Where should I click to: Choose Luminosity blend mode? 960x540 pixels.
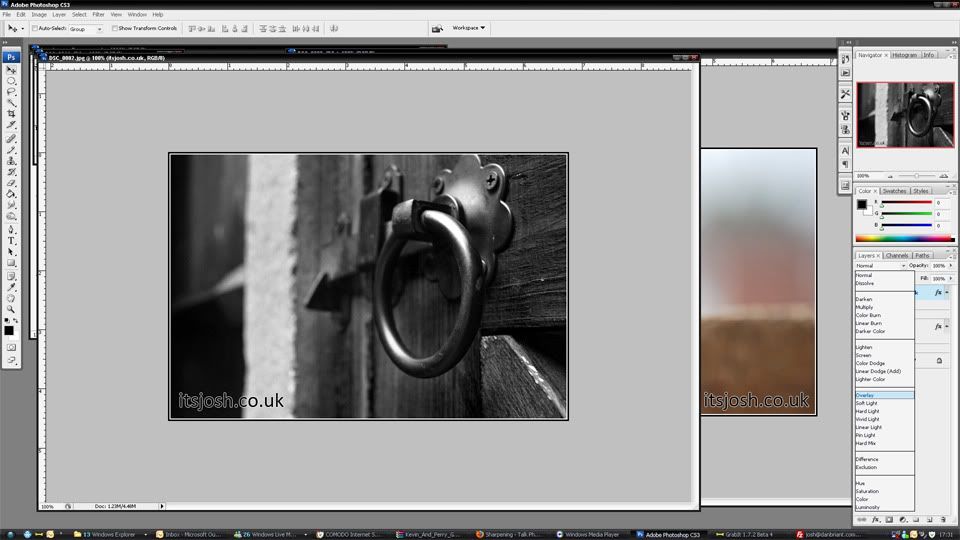pos(884,507)
